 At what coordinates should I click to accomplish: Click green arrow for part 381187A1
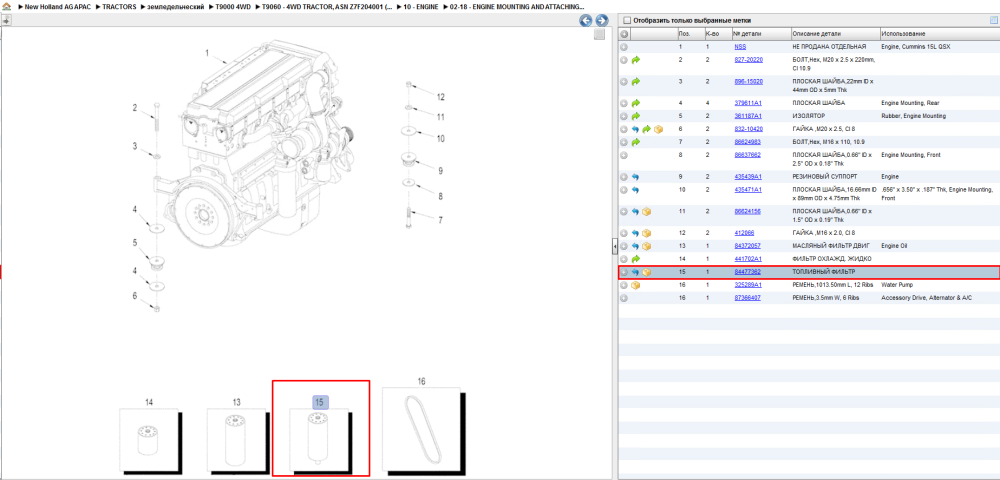pos(636,116)
